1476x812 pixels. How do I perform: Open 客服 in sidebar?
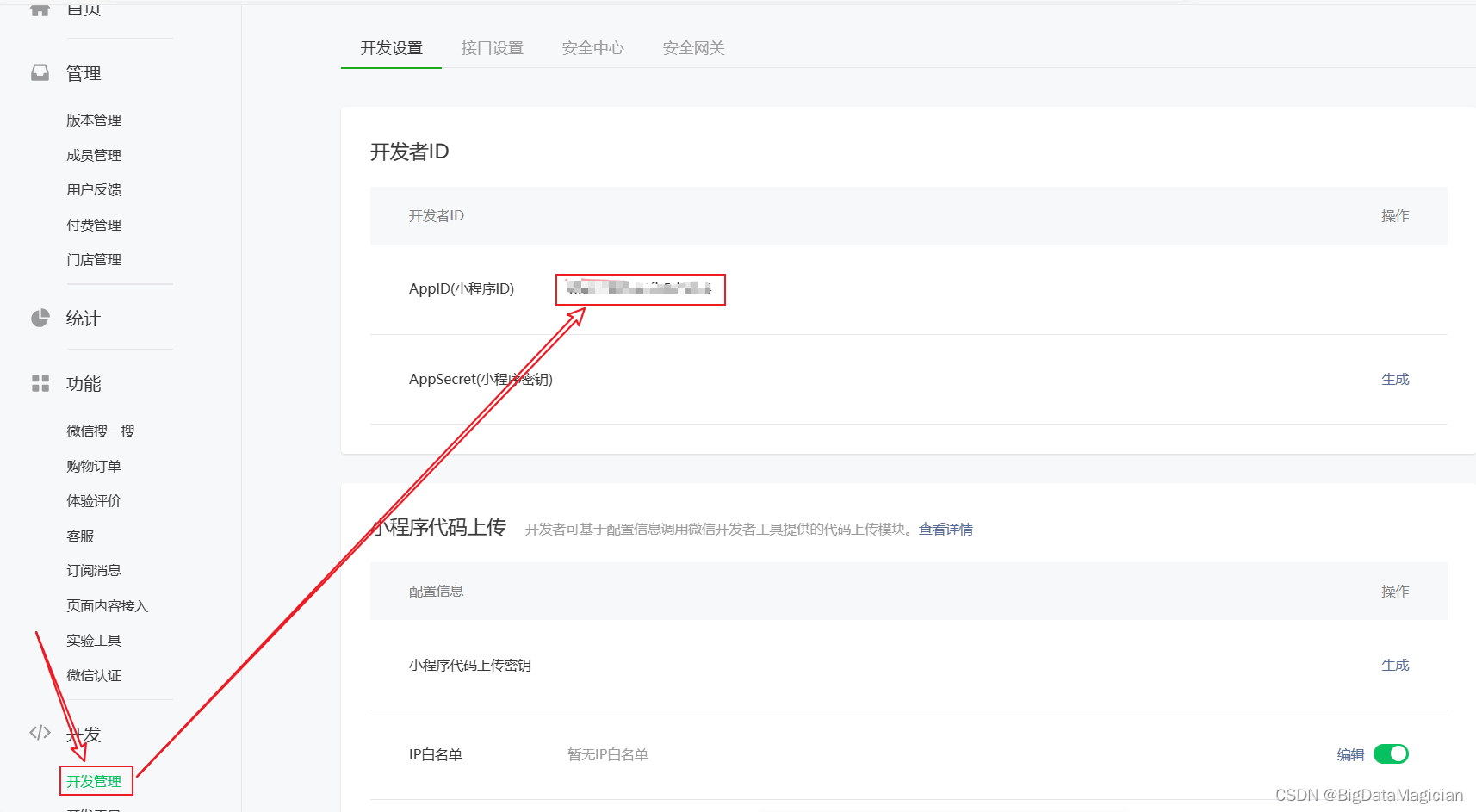(x=80, y=536)
